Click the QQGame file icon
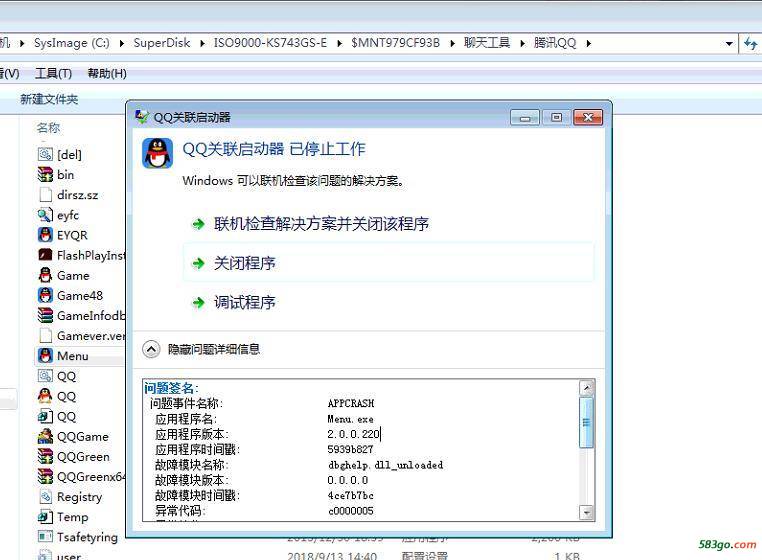This screenshot has width=762, height=560. [45, 436]
